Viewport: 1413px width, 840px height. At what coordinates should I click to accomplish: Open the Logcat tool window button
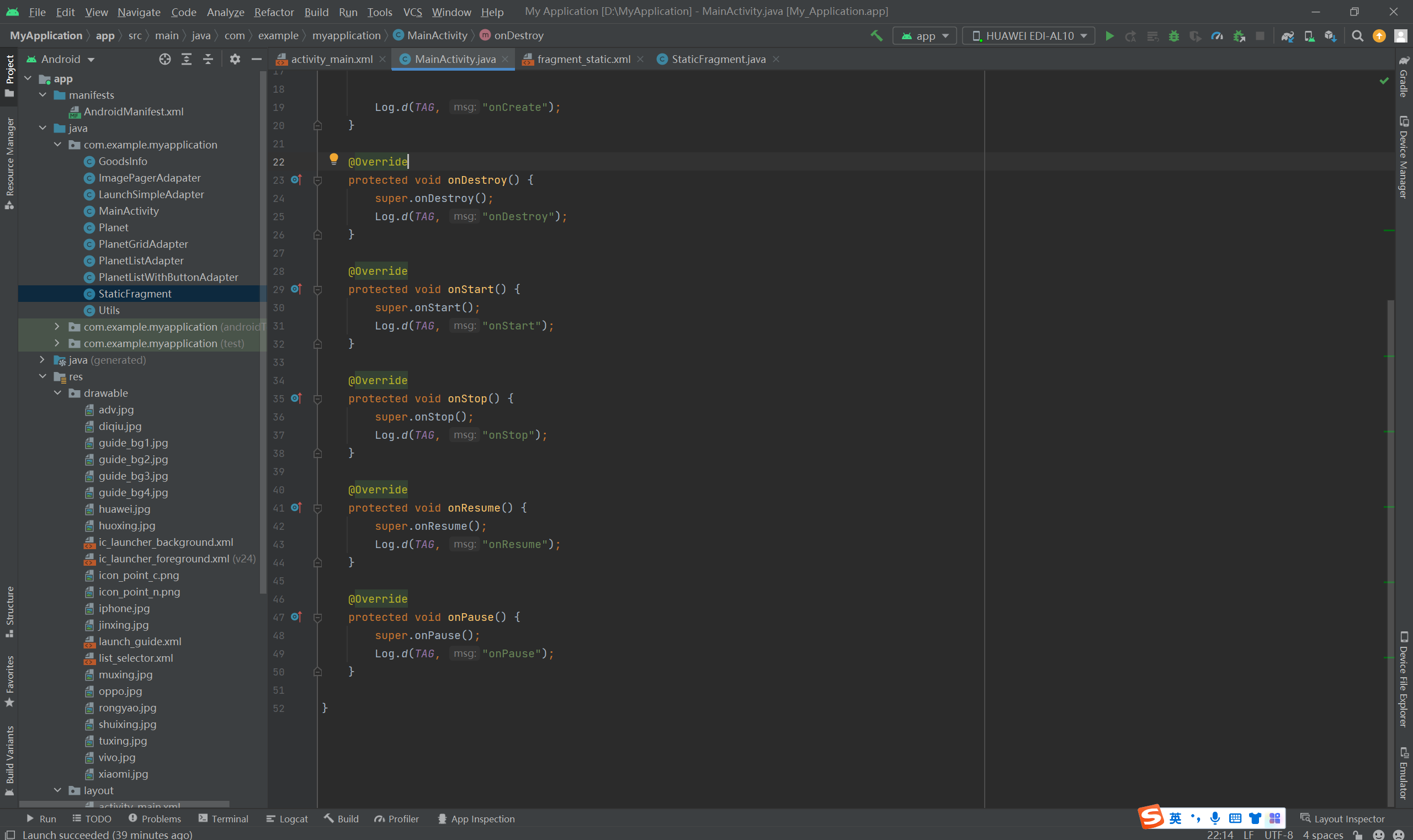[x=287, y=818]
